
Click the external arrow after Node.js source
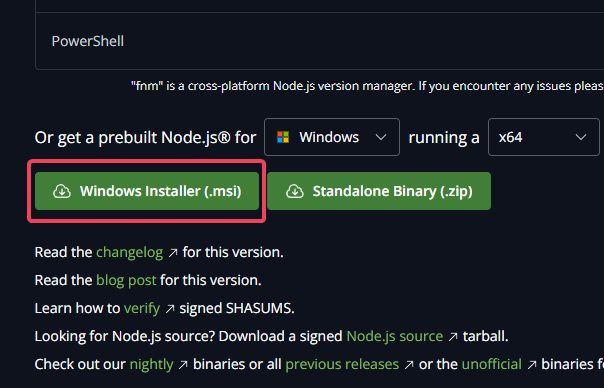coord(453,337)
